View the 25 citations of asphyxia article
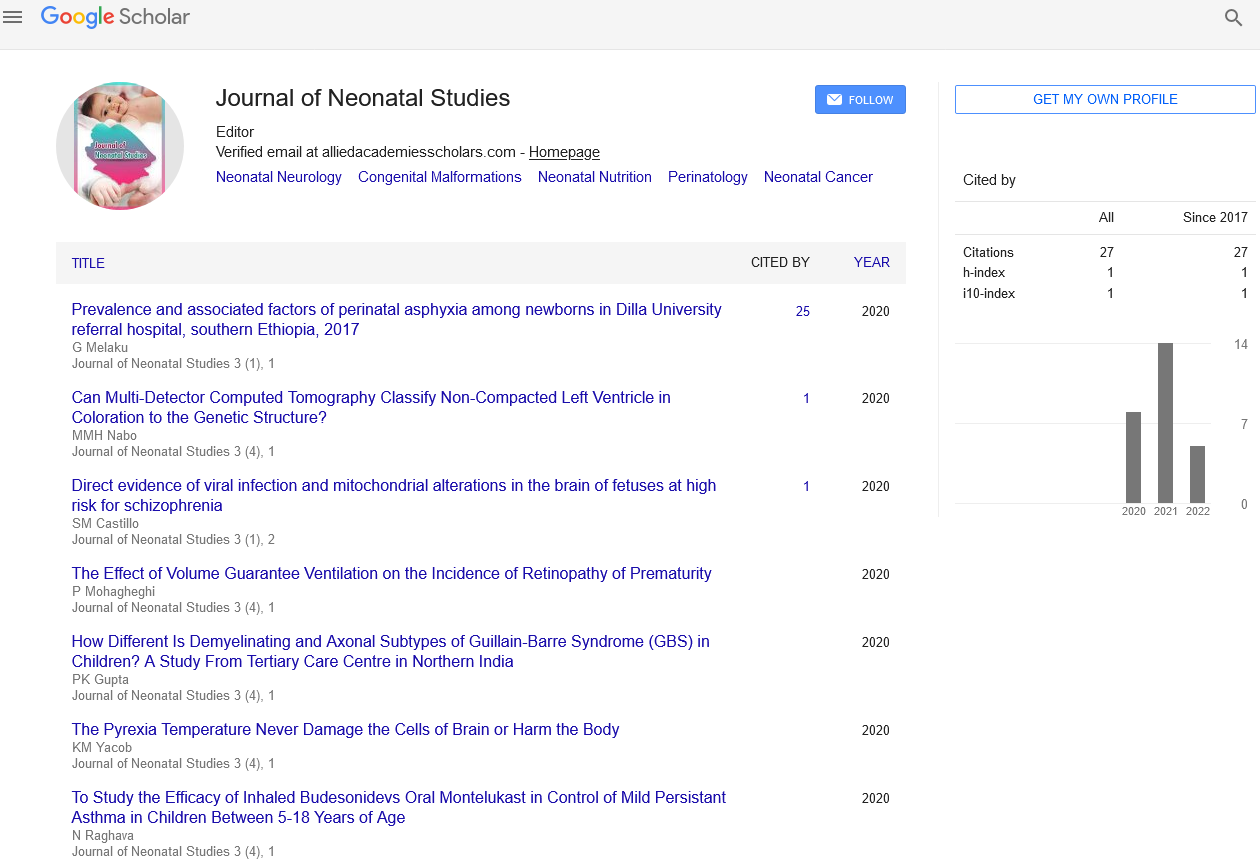The image size is (1260, 867). click(x=803, y=312)
